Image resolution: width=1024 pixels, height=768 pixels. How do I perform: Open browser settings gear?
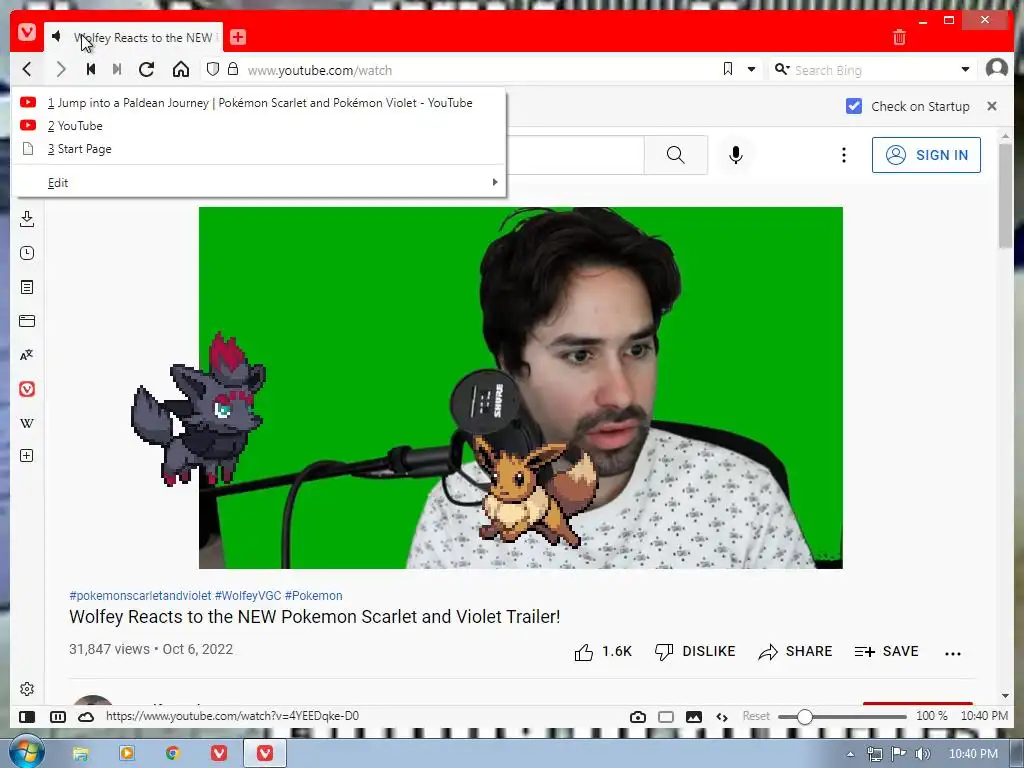coord(27,688)
